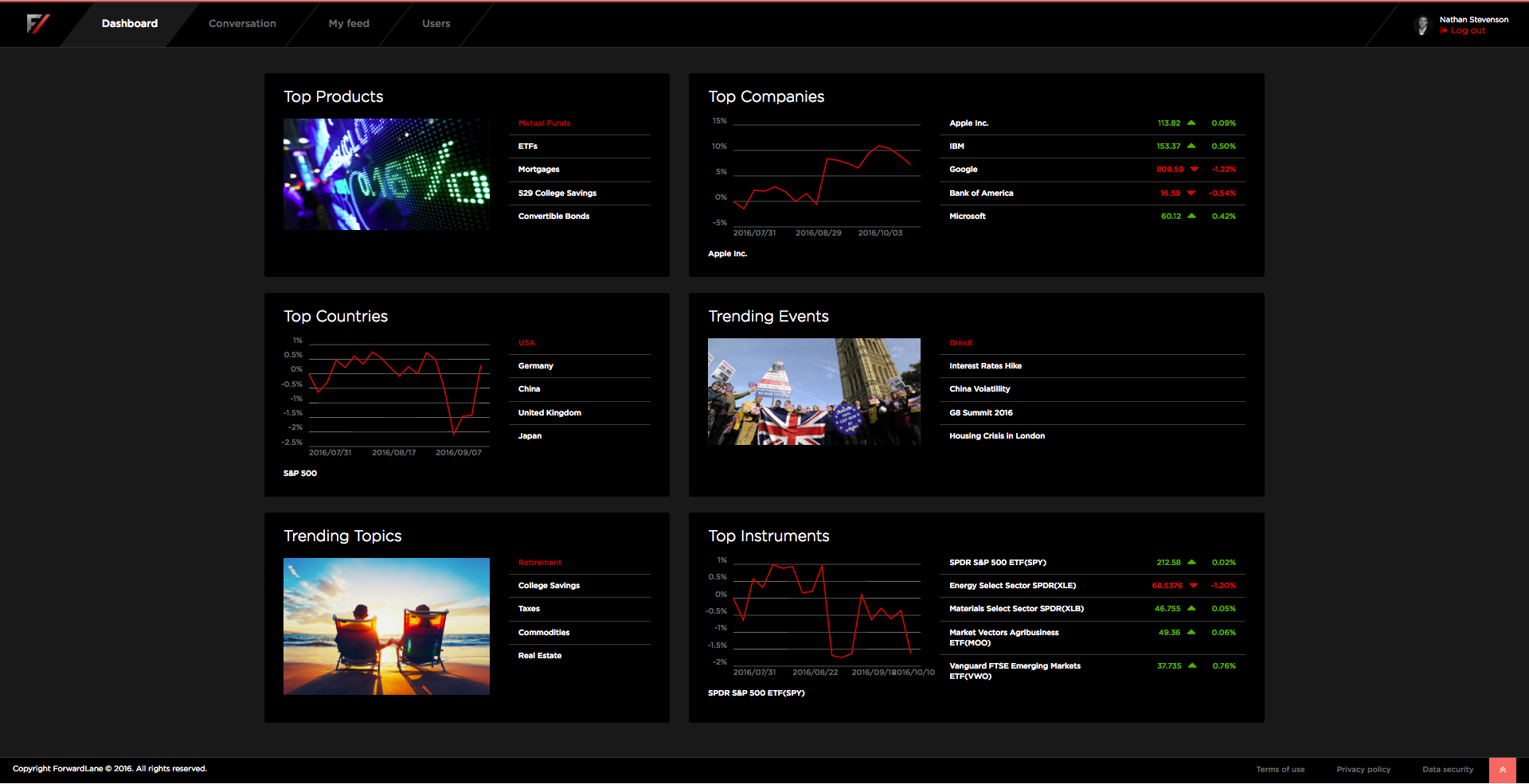This screenshot has width=1529, height=784.
Task: Choose 529 College Savings product
Action: pos(580,193)
